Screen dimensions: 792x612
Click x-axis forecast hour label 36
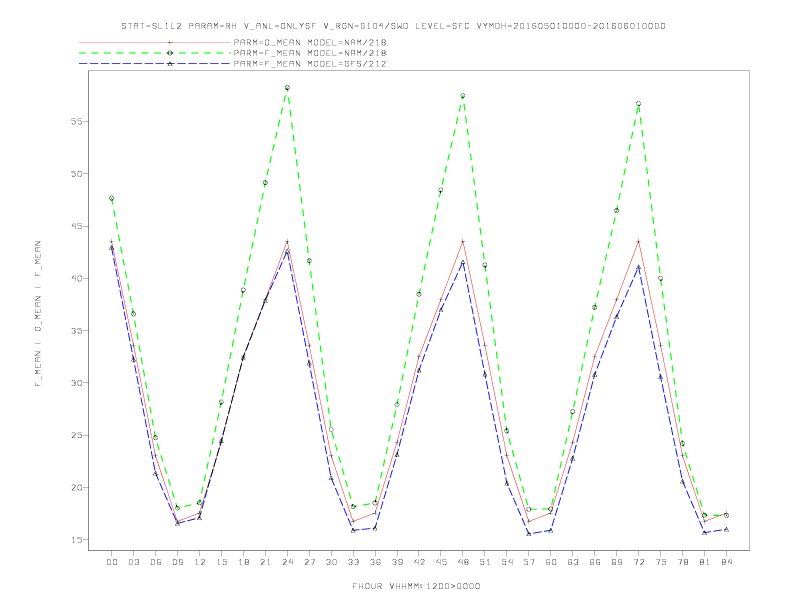tap(375, 562)
